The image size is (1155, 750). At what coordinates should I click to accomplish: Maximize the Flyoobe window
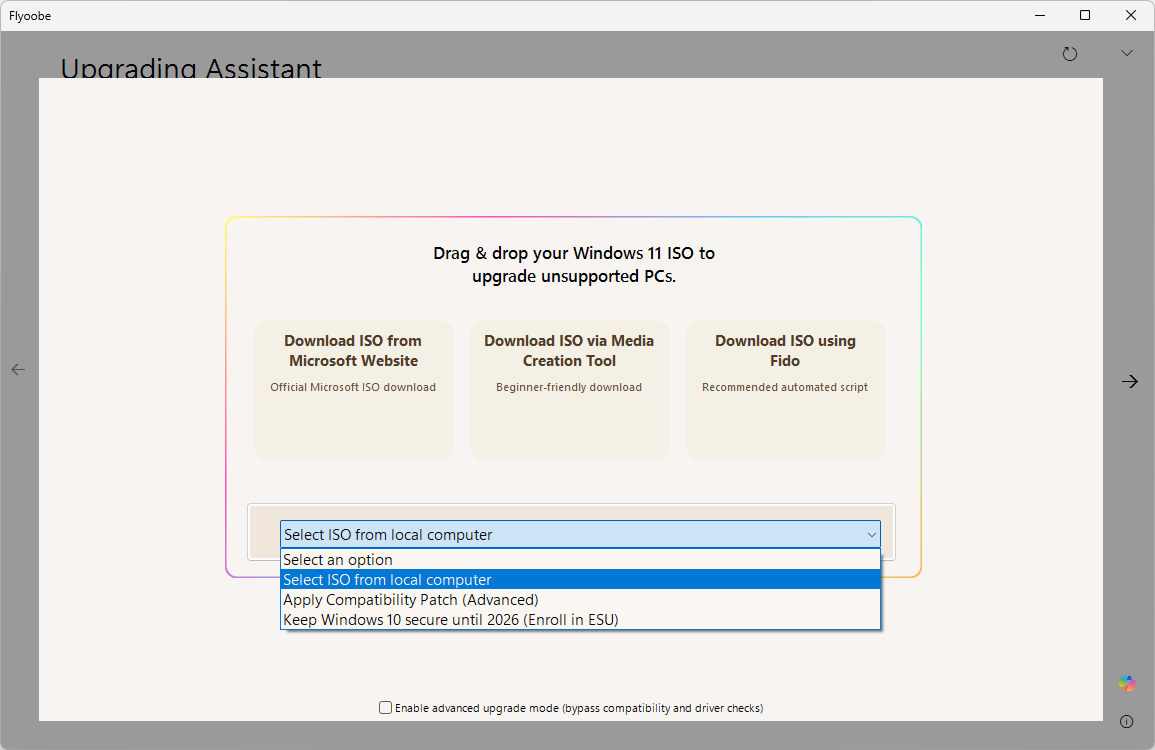(x=1085, y=15)
